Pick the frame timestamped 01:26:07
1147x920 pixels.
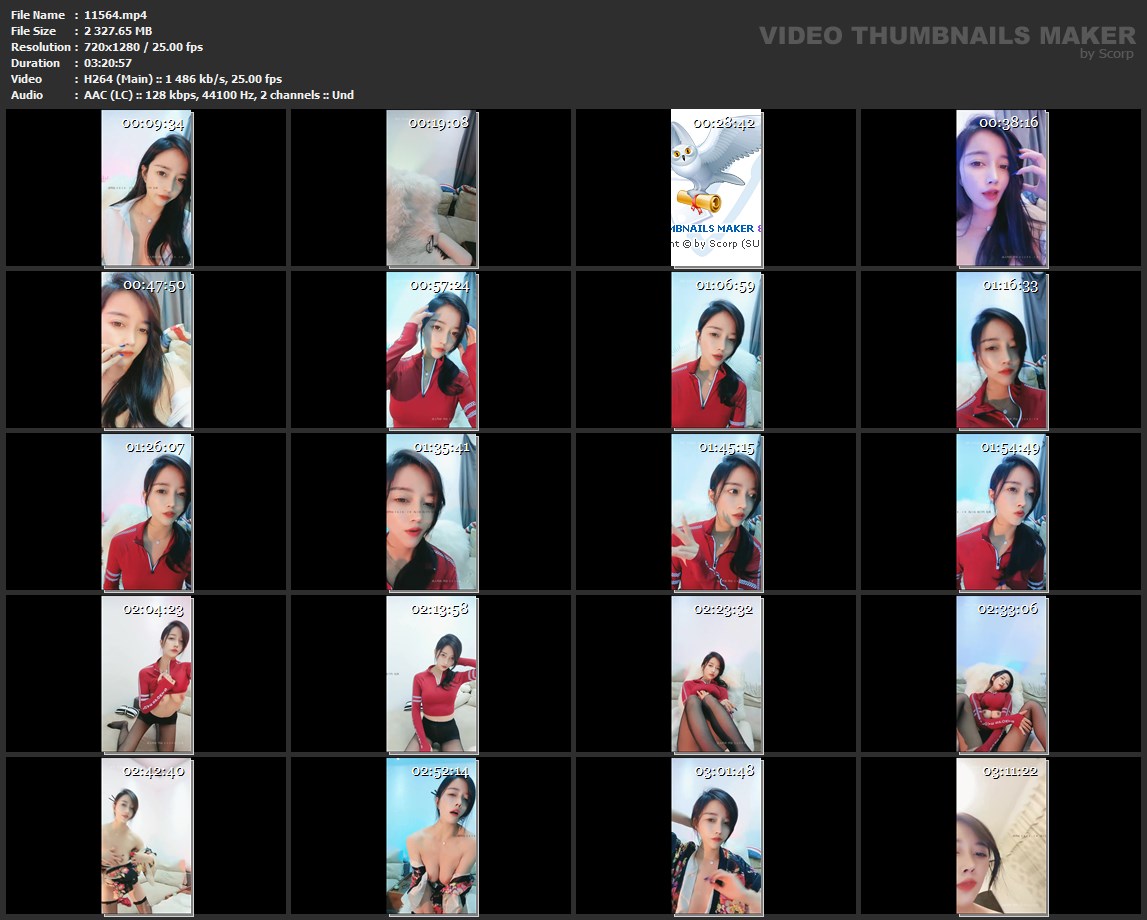[x=147, y=512]
